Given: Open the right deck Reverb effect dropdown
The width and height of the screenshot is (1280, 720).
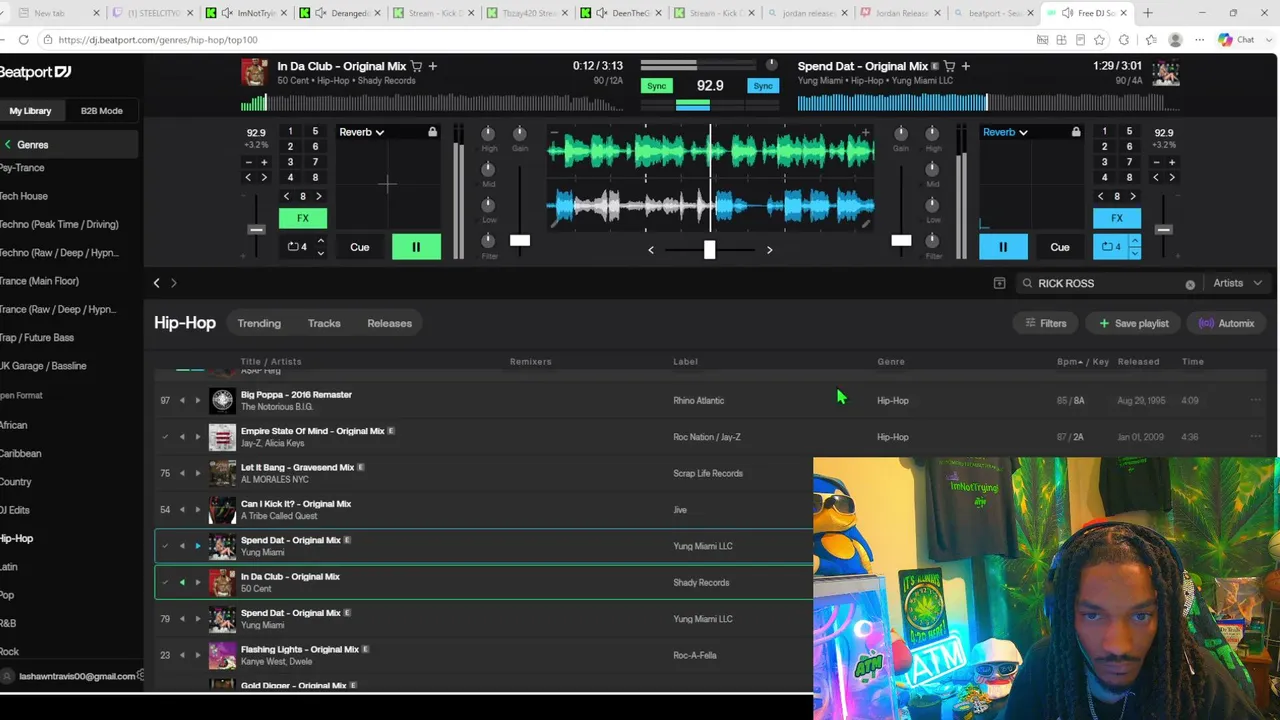Looking at the screenshot, I should pyautogui.click(x=1006, y=132).
